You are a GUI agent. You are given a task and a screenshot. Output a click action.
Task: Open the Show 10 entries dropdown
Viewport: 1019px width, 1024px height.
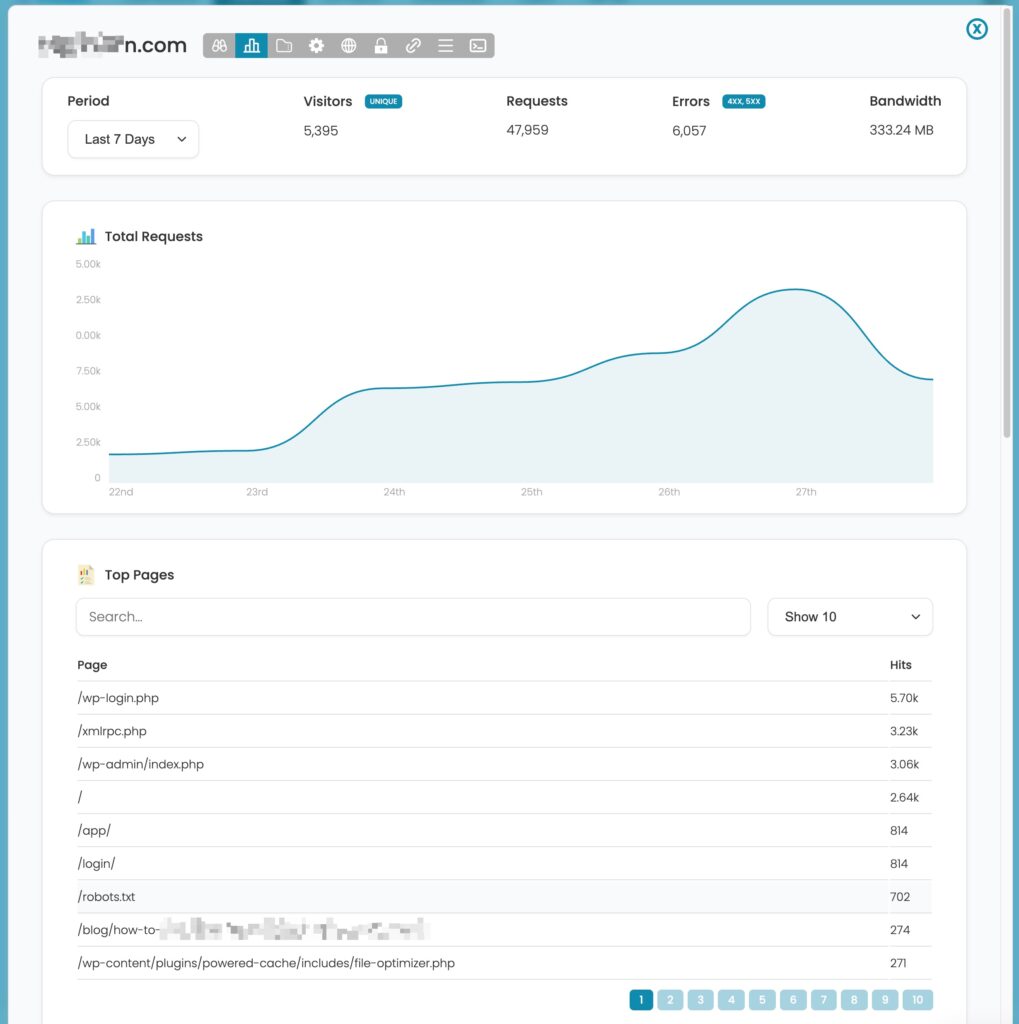coord(849,616)
